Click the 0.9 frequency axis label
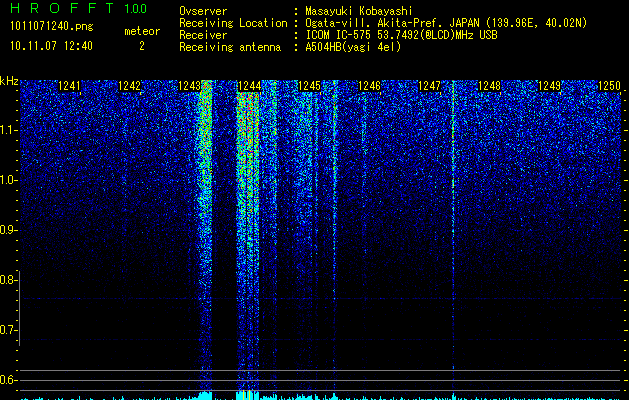 tap(8, 230)
